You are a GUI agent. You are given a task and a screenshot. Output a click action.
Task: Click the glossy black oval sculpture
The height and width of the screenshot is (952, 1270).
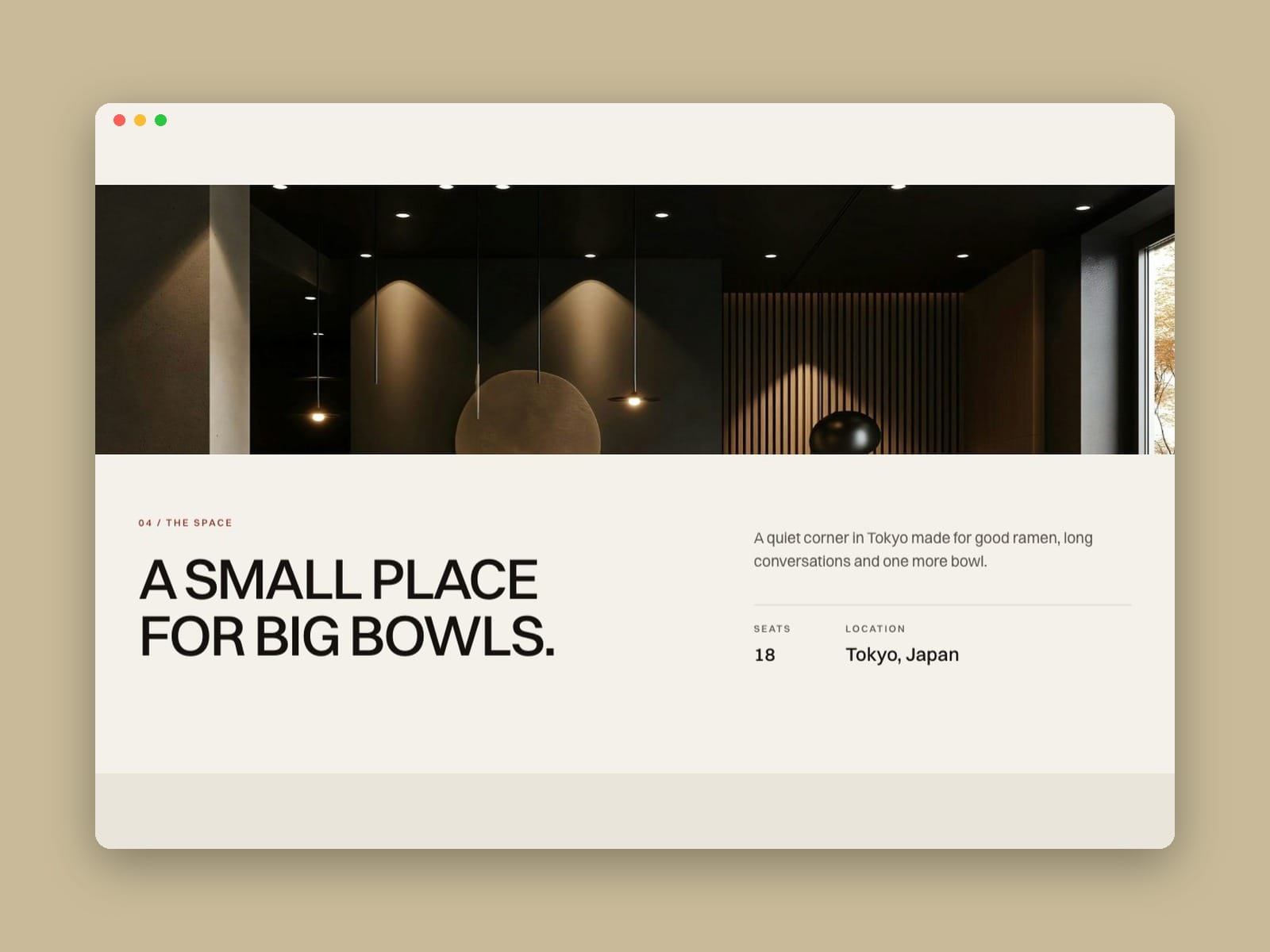tap(845, 433)
